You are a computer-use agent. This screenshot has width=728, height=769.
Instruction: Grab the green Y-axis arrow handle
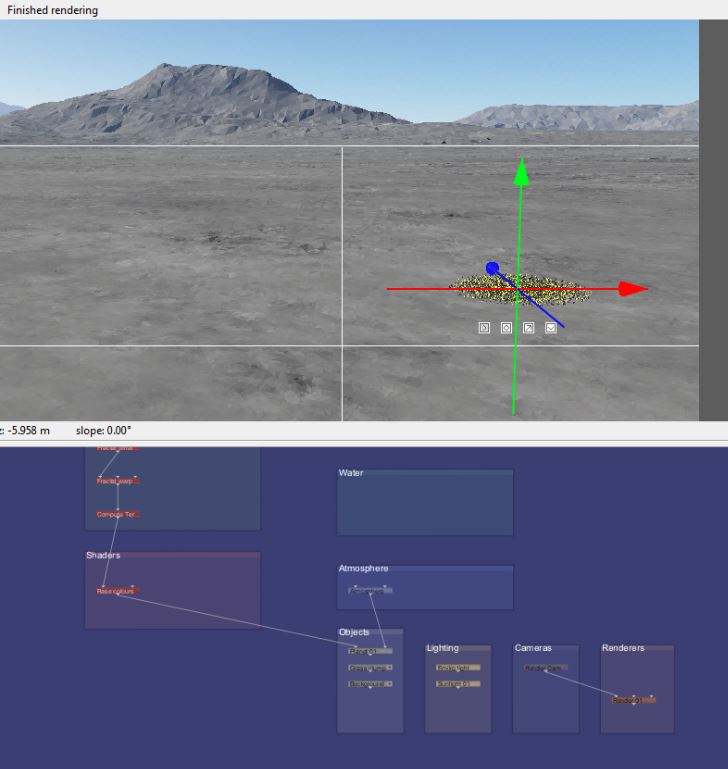(521, 172)
